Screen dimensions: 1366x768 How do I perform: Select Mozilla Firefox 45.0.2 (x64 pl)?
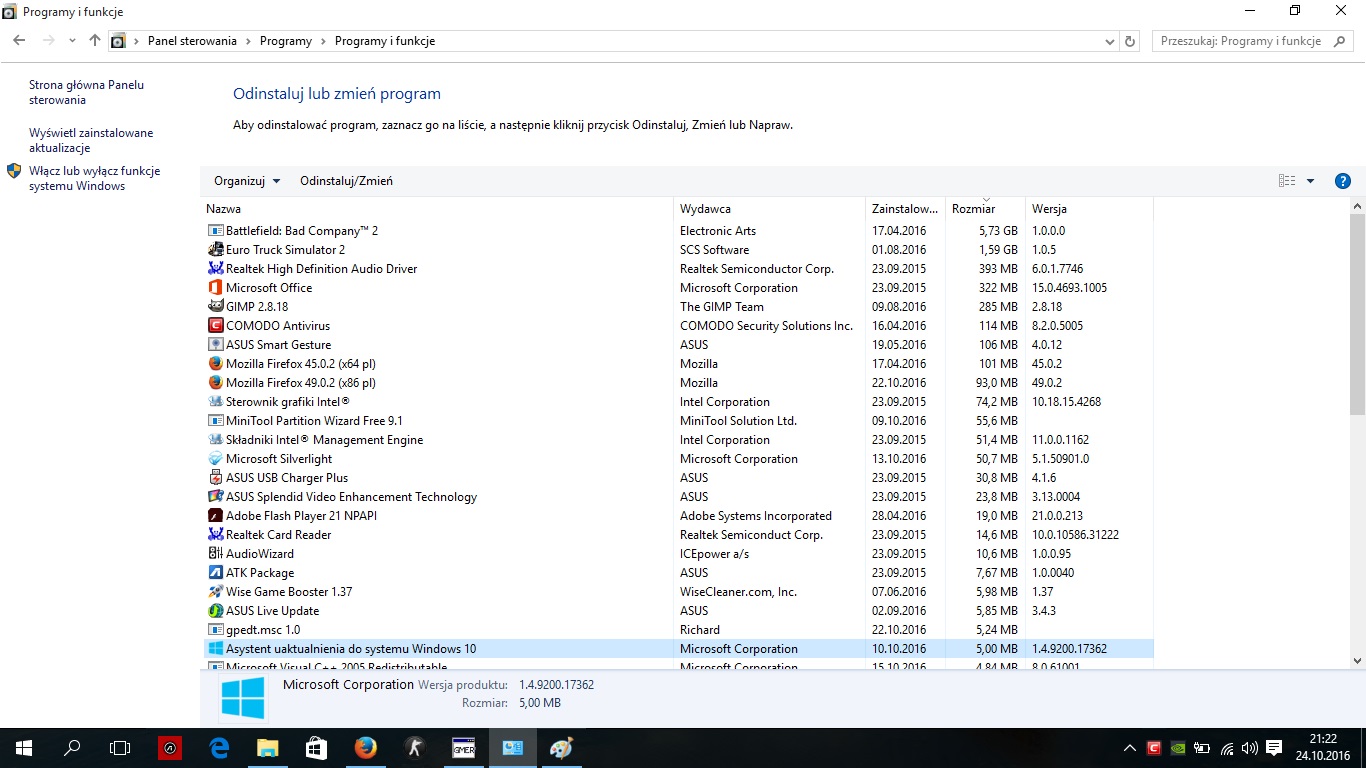click(677, 364)
